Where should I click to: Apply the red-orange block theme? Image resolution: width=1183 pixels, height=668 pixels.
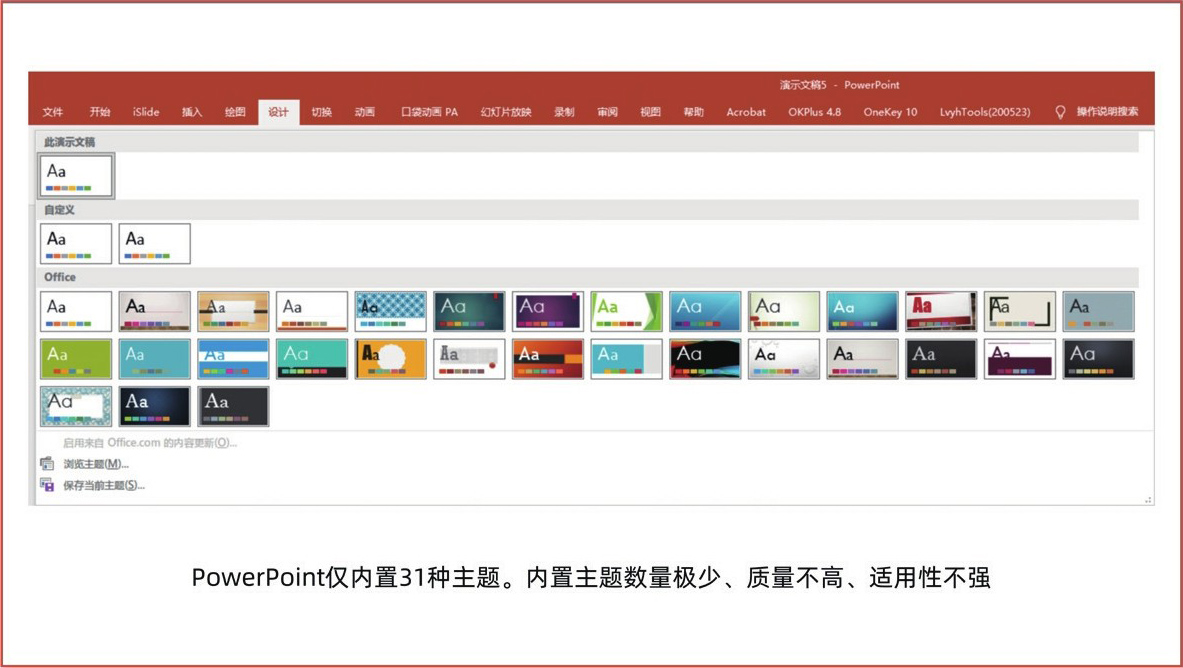coord(548,359)
